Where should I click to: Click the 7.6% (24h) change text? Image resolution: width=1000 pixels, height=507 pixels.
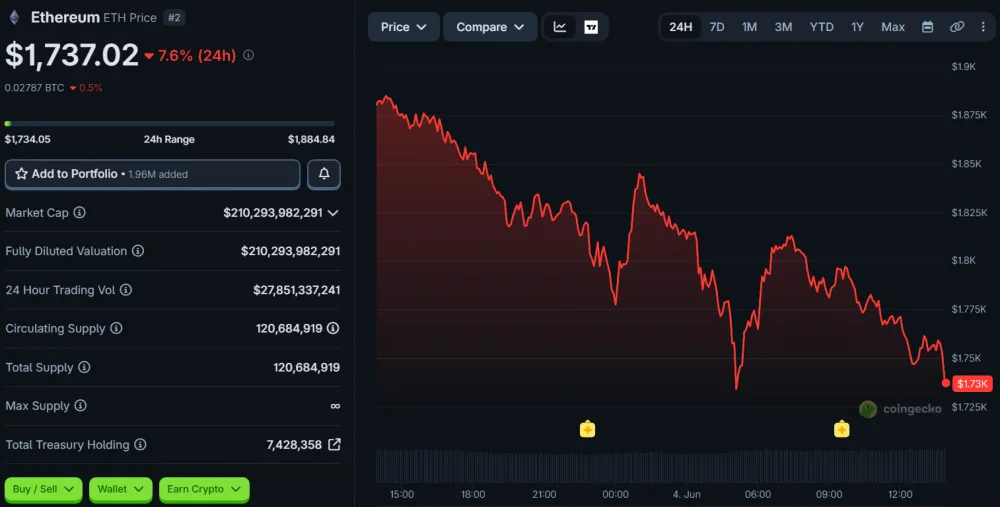tap(197, 55)
